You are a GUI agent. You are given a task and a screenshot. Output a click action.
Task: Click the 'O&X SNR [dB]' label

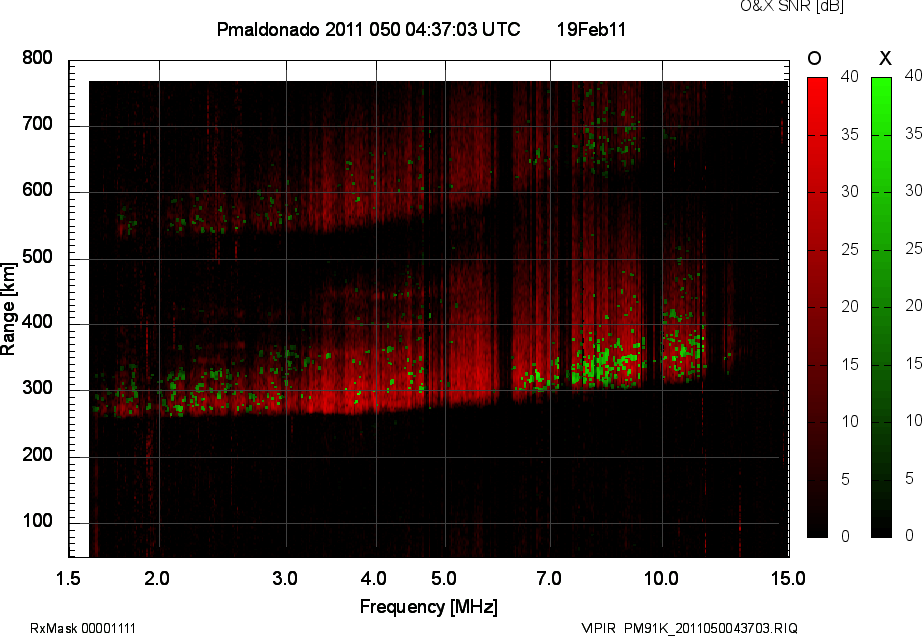coord(791,6)
